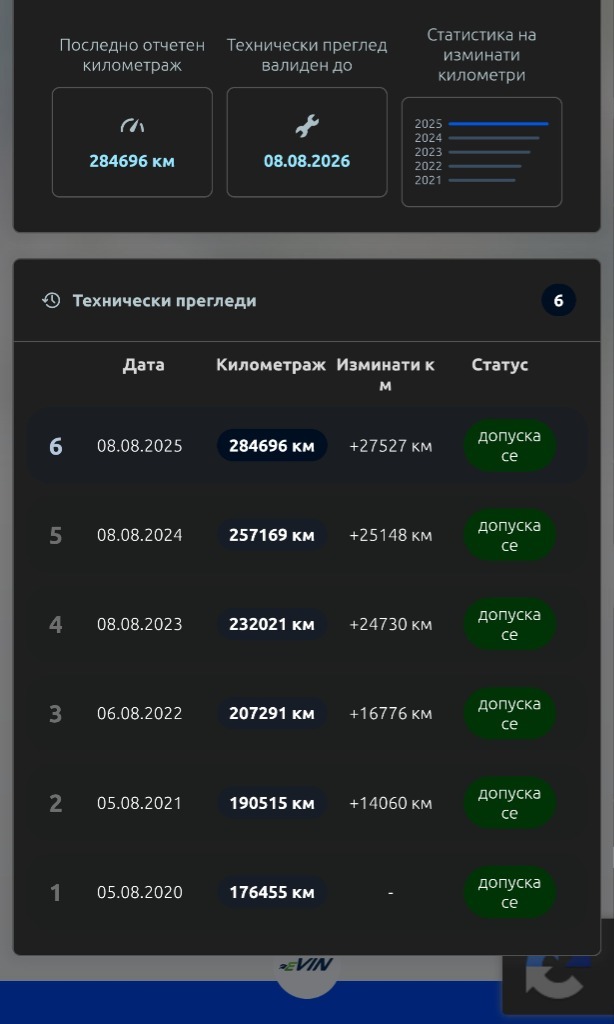The width and height of the screenshot is (614, 1024).
Task: Click the допуска се status for 06.08.2022
Action: point(509,713)
